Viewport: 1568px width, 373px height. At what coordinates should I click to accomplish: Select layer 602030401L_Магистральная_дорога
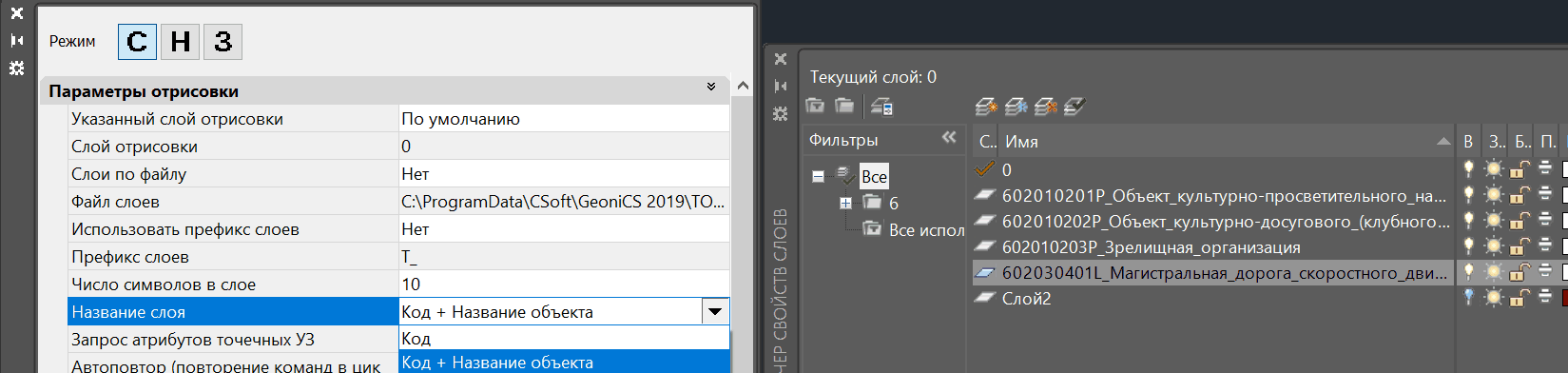[1213, 272]
